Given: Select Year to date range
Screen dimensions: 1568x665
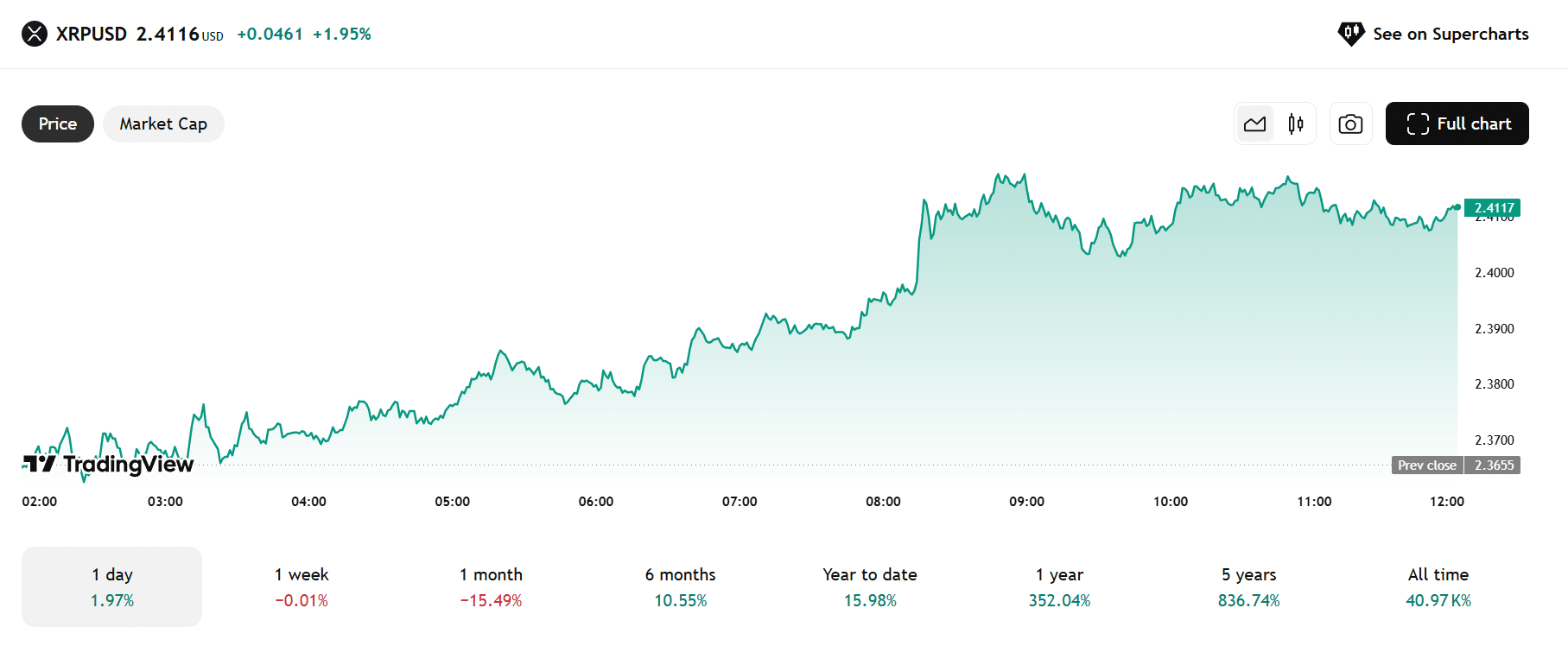Looking at the screenshot, I should point(869,586).
